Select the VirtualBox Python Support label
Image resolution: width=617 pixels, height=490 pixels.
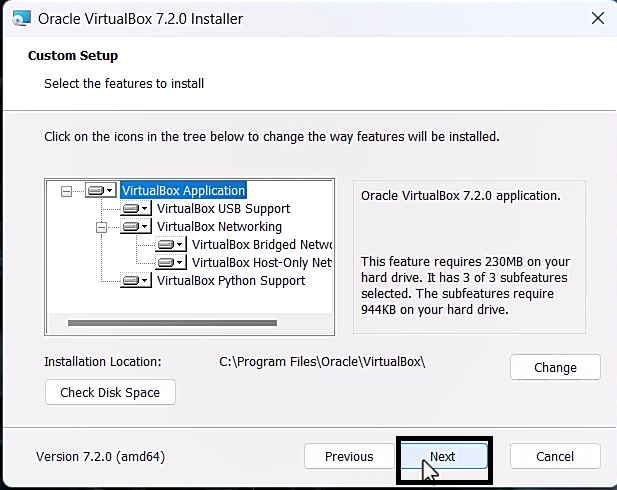pyautogui.click(x=231, y=281)
